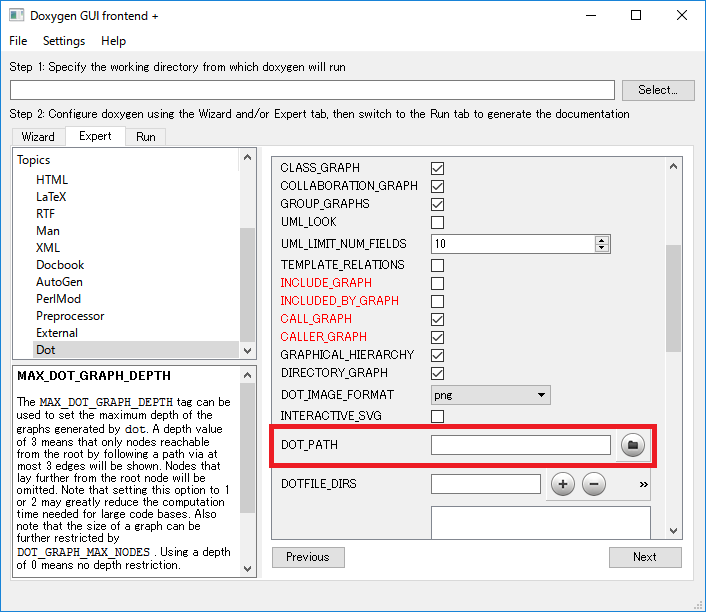Screen dimensions: 706x612
Task: Select the Man topic
Action: tap(48, 231)
